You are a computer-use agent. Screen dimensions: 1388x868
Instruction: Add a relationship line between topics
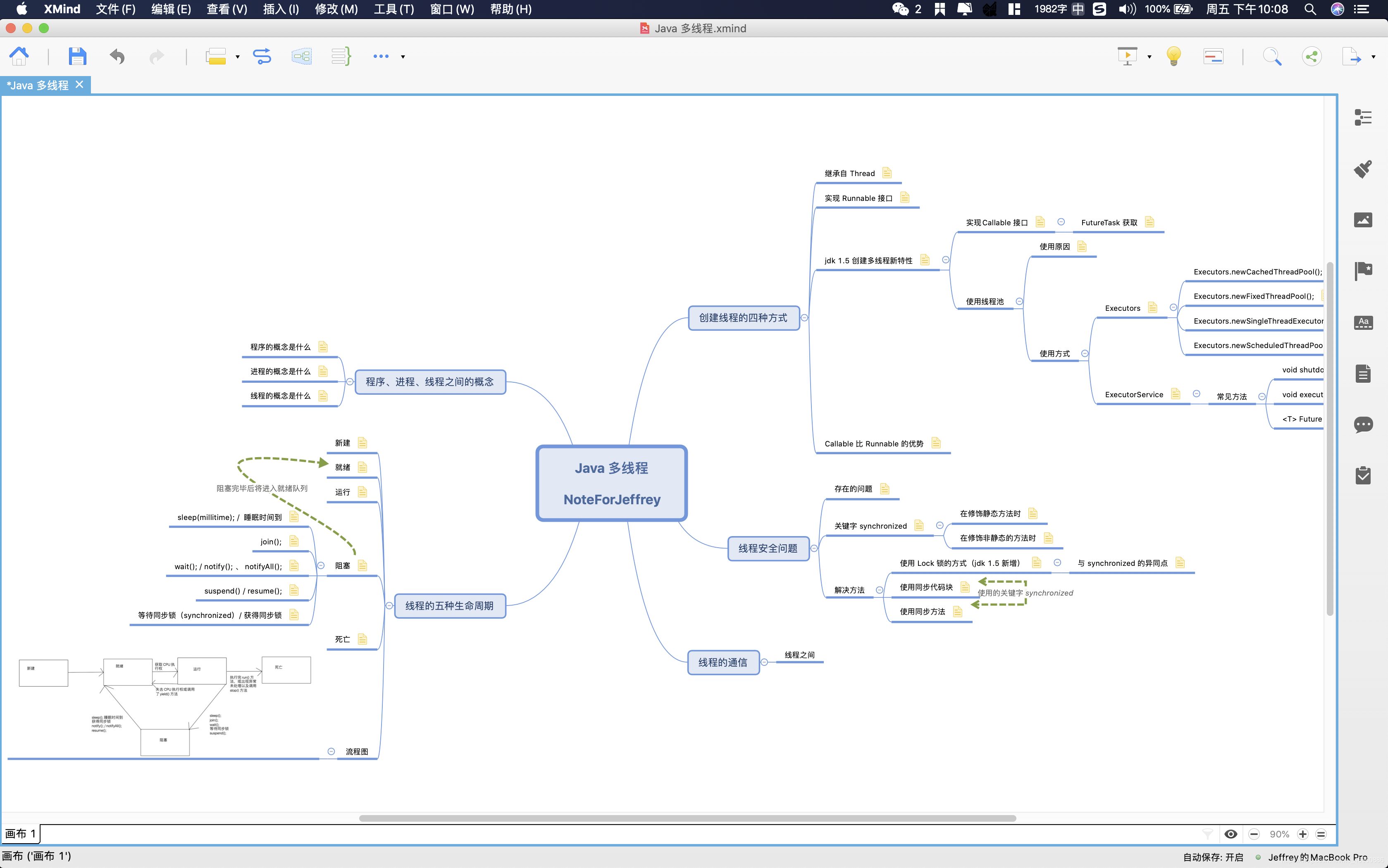[262, 56]
